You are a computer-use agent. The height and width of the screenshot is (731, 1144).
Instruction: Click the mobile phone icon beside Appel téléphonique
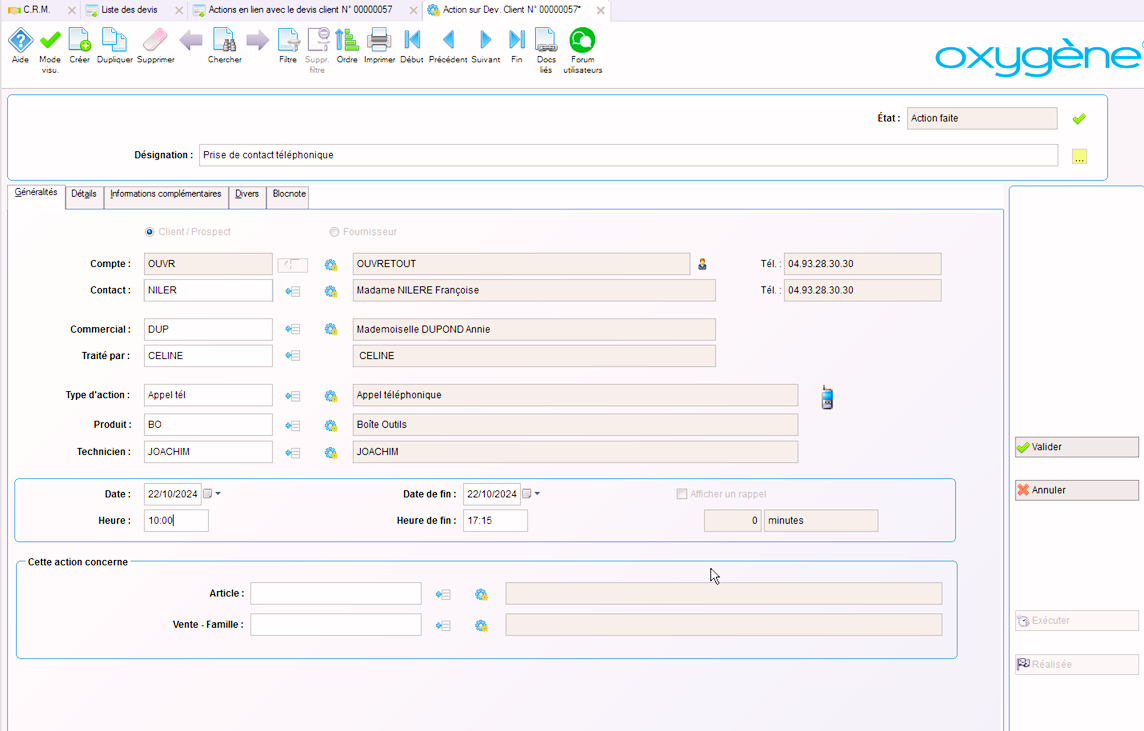pos(827,397)
